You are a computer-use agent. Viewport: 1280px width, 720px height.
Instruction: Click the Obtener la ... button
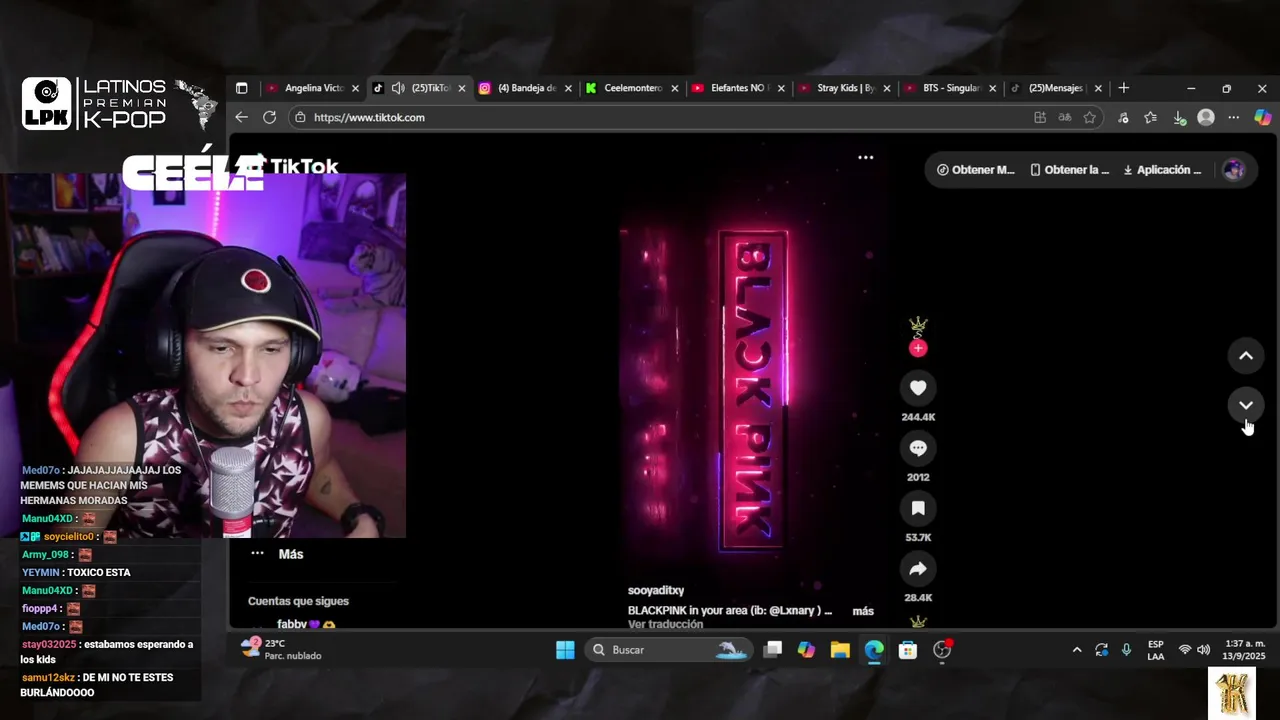1070,170
